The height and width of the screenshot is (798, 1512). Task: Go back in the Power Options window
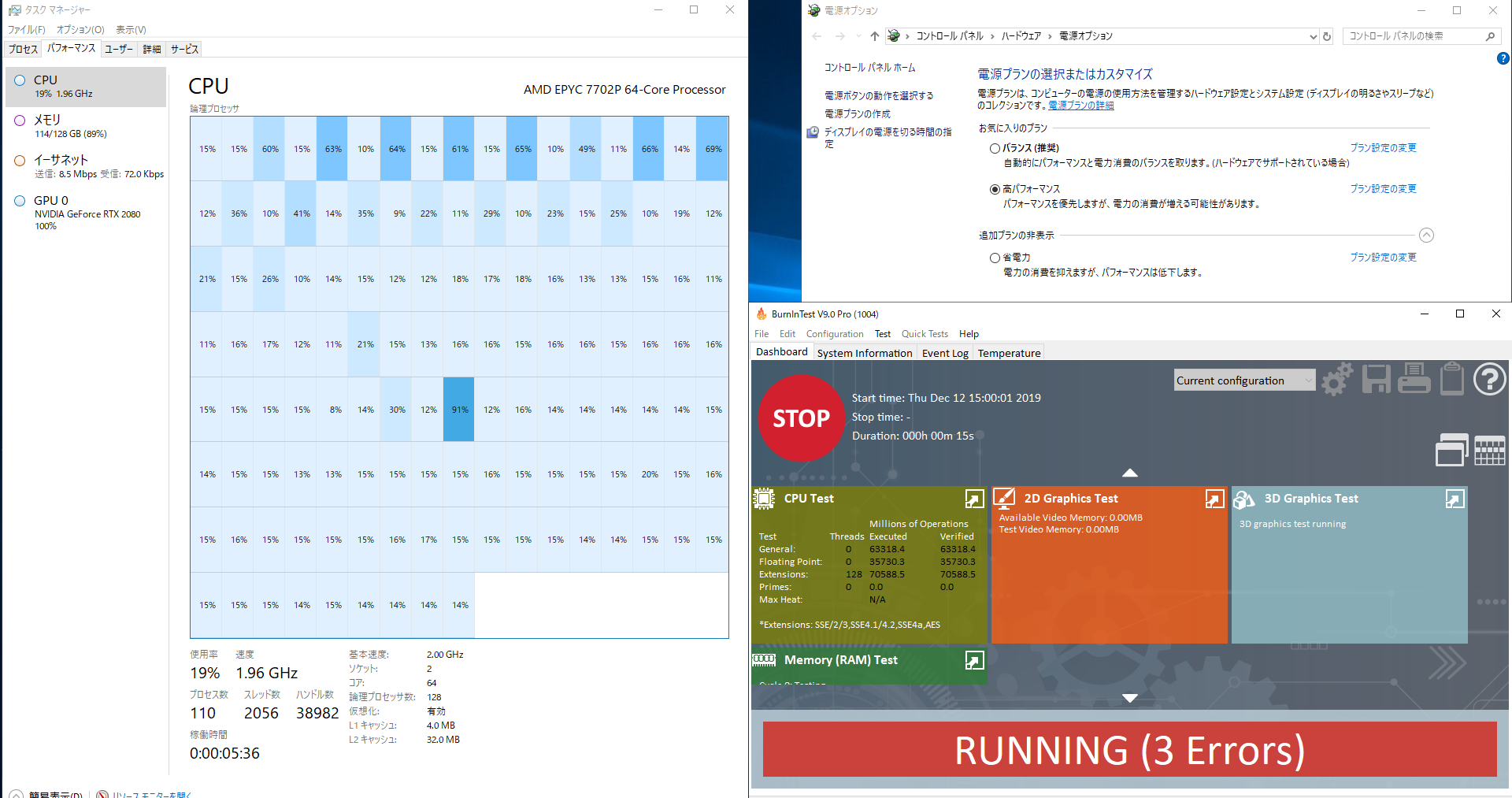point(817,36)
